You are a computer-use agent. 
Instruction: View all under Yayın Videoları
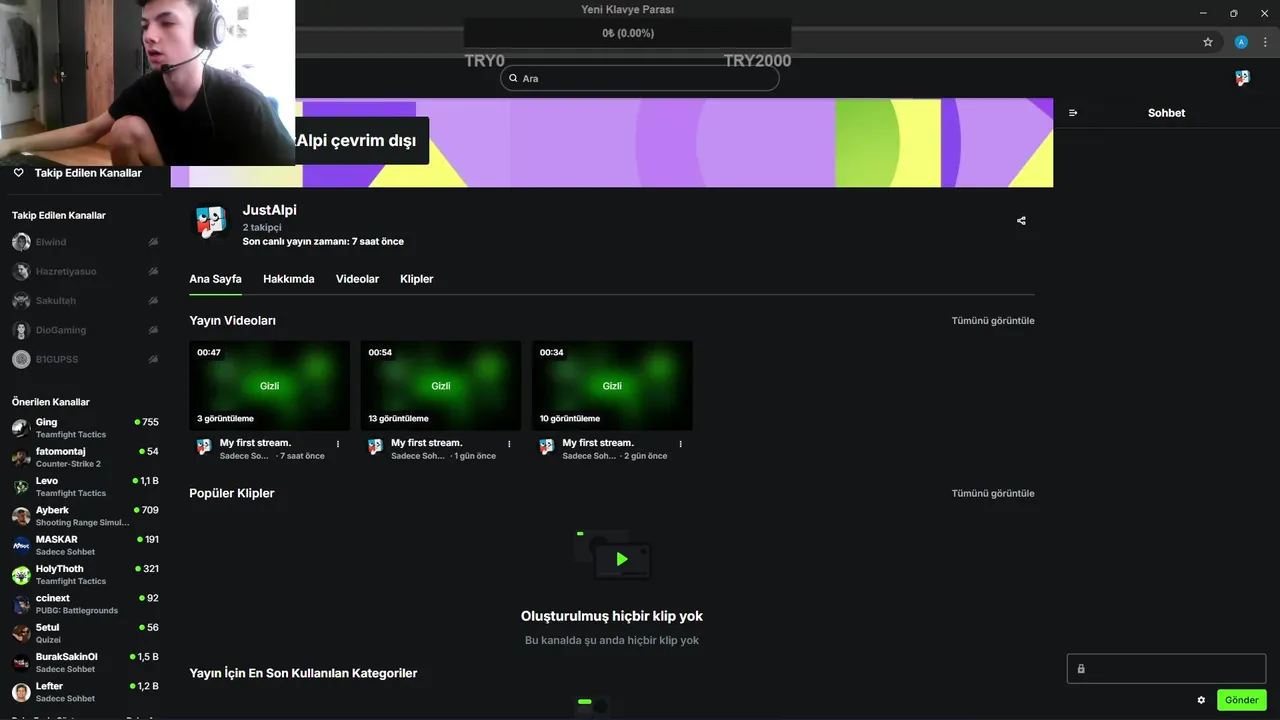[x=993, y=321]
